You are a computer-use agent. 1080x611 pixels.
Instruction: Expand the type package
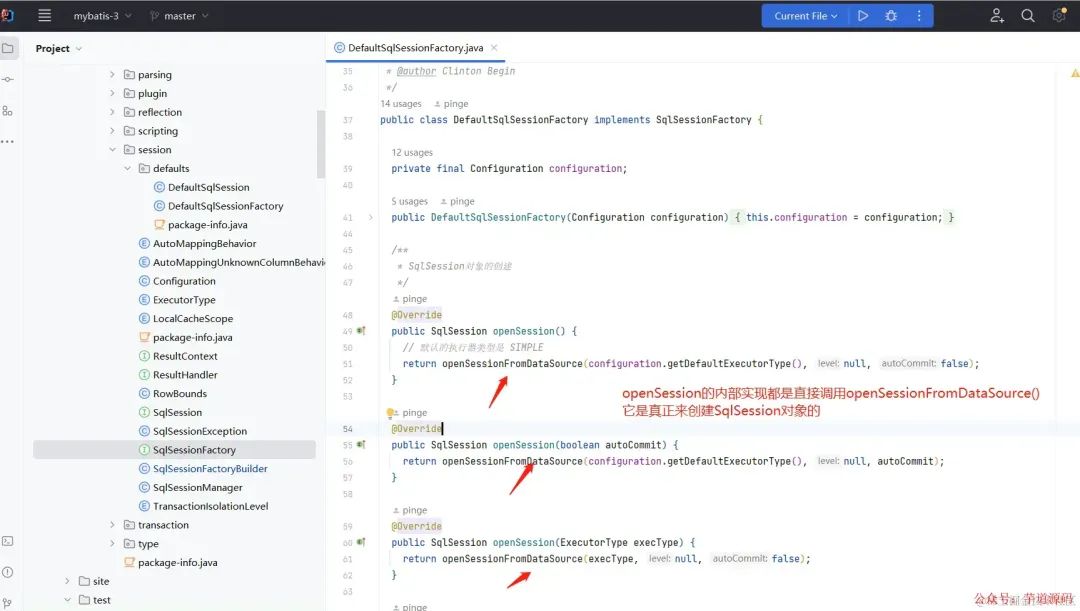coord(112,543)
